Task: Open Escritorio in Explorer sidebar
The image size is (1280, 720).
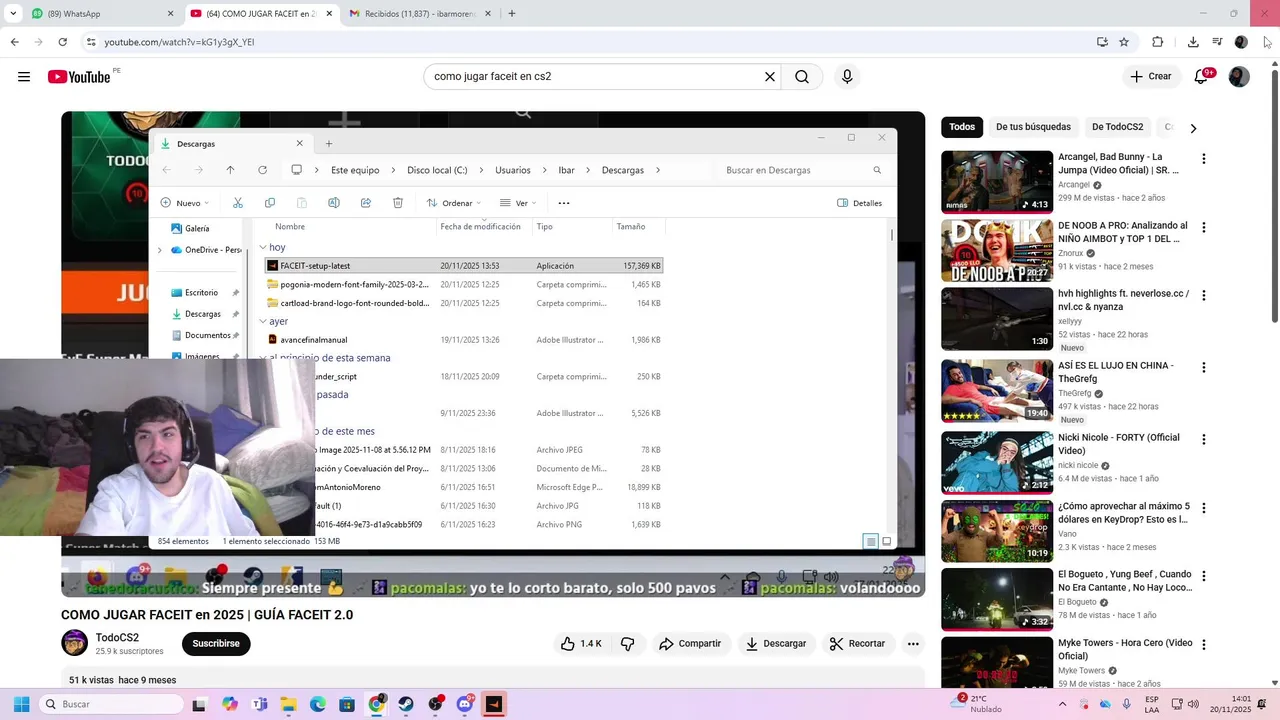Action: [x=201, y=293]
